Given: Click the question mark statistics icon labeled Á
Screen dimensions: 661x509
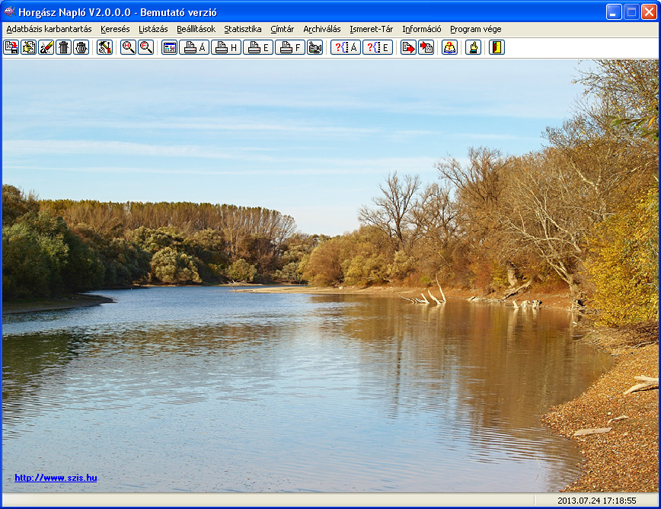Looking at the screenshot, I should 346,47.
